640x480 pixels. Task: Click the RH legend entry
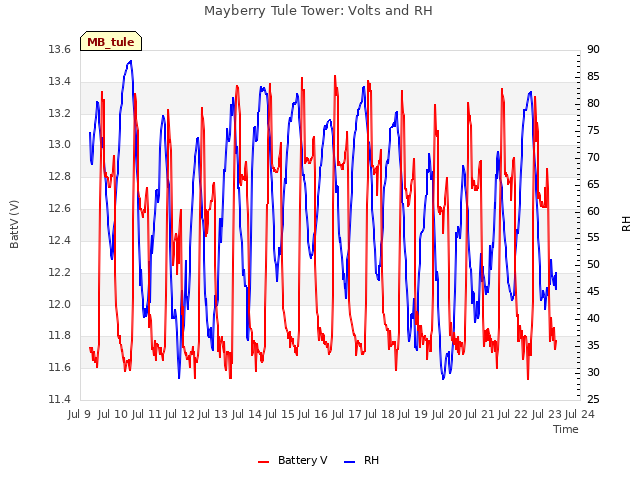362,460
